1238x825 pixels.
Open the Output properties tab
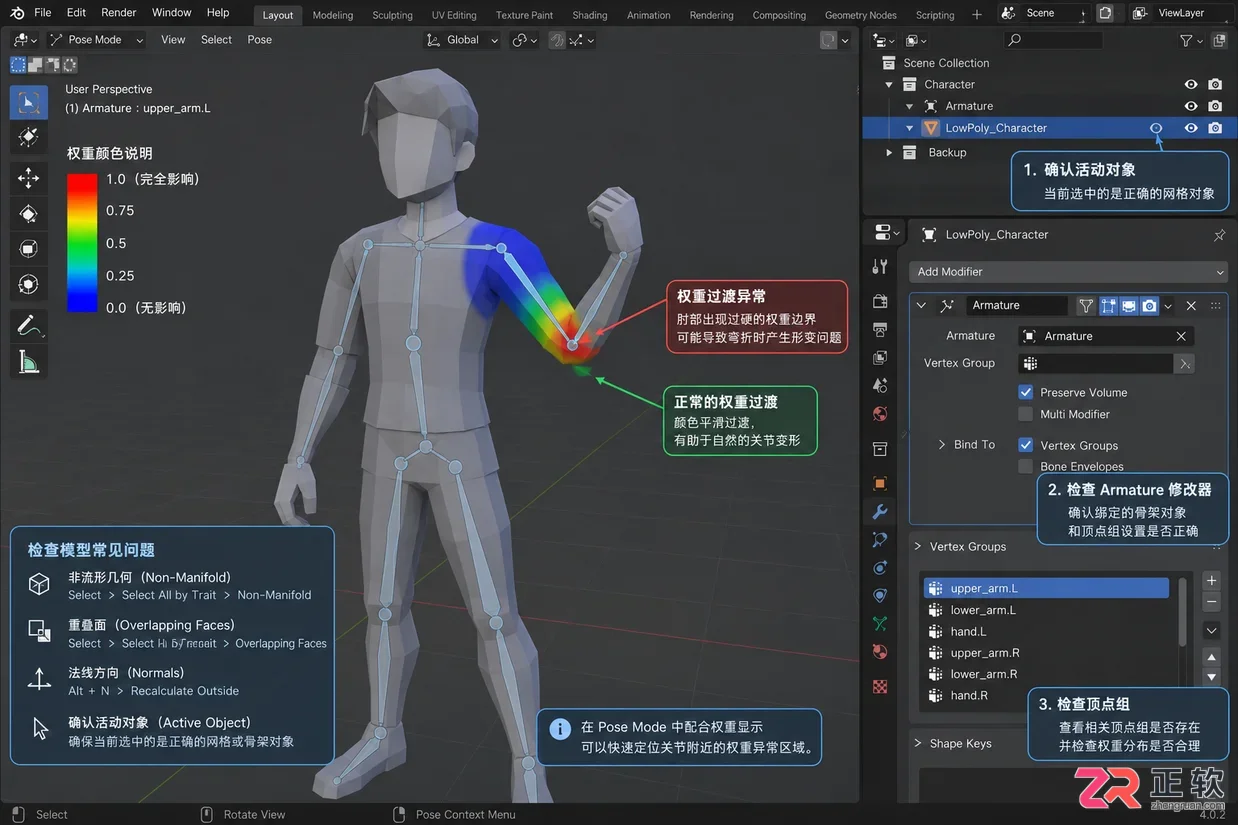[x=880, y=329]
